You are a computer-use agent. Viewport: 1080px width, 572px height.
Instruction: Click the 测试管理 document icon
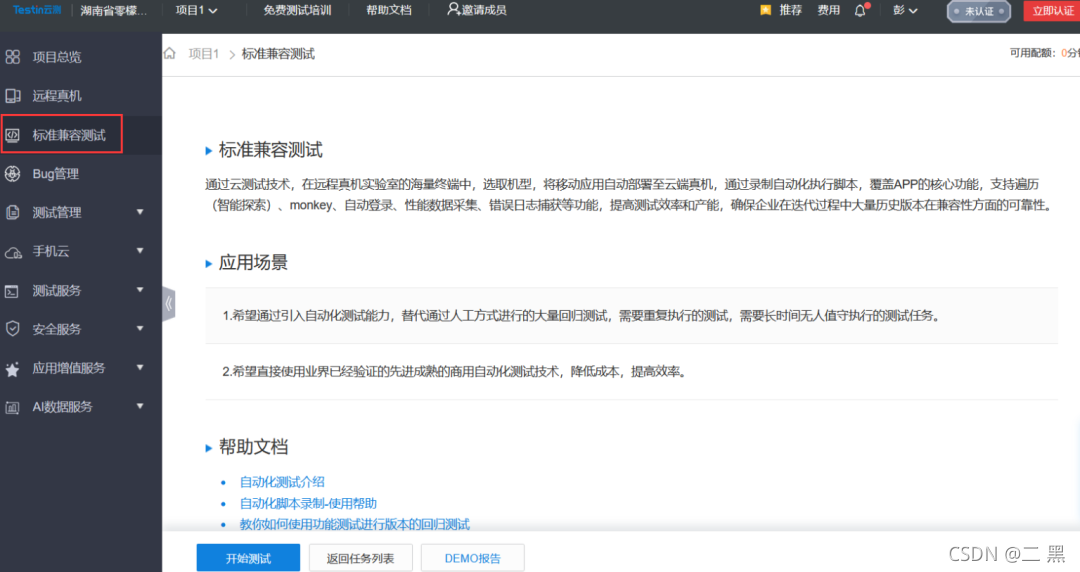click(x=12, y=212)
